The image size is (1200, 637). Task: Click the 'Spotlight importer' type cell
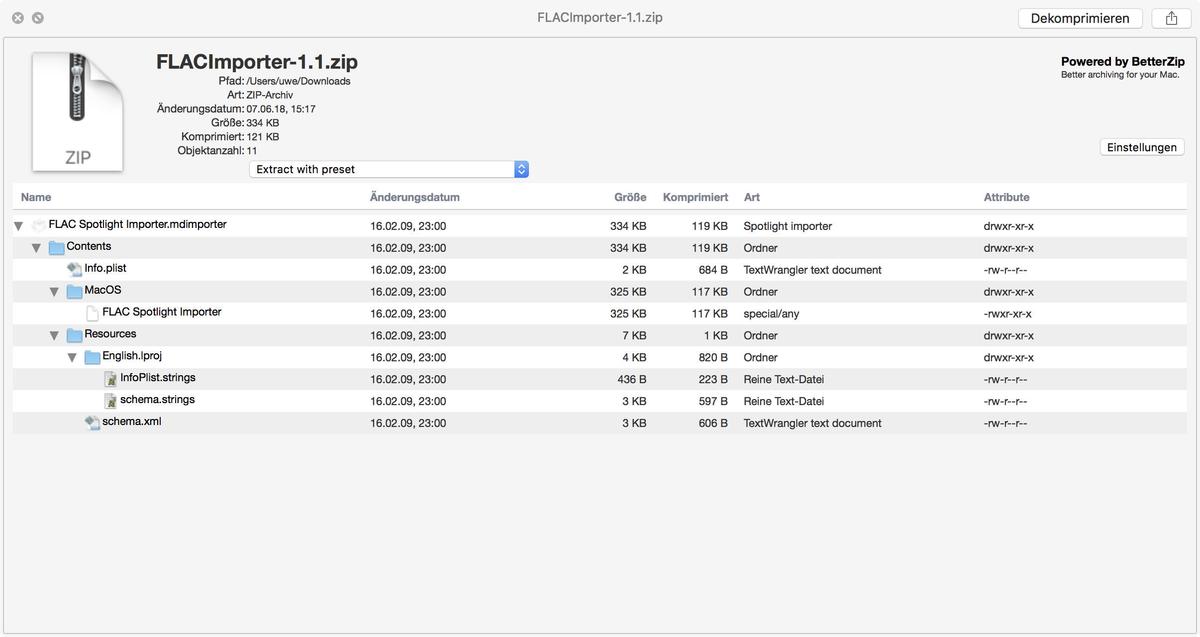(x=788, y=226)
